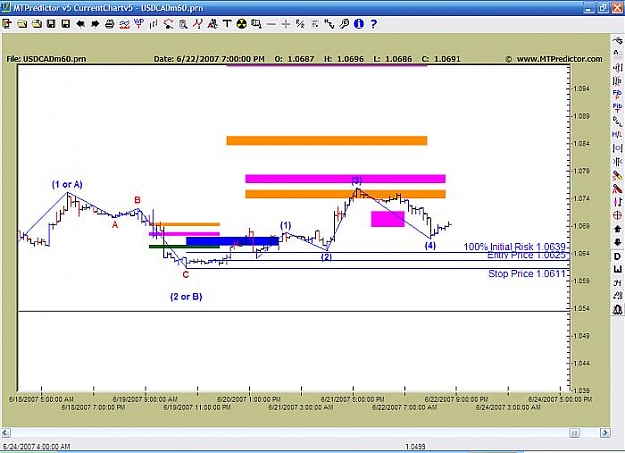Screen dimensions: 625x453
Task: Click the red 'B' wave label
Action: [x=137, y=200]
